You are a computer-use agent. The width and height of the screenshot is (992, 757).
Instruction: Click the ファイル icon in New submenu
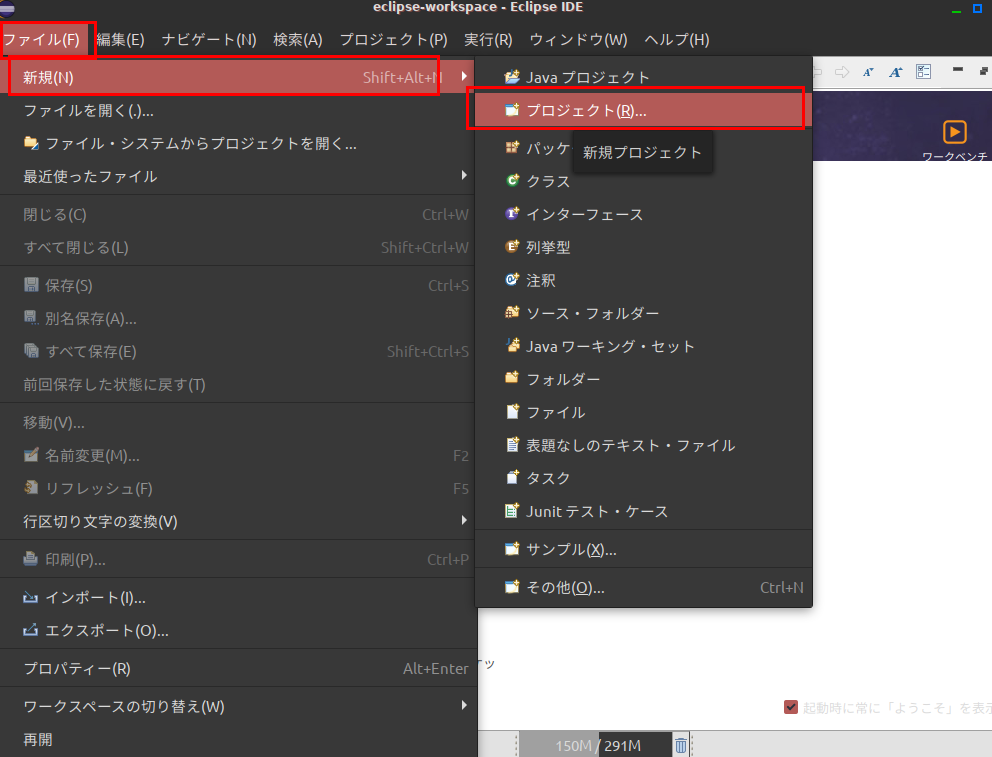[512, 412]
